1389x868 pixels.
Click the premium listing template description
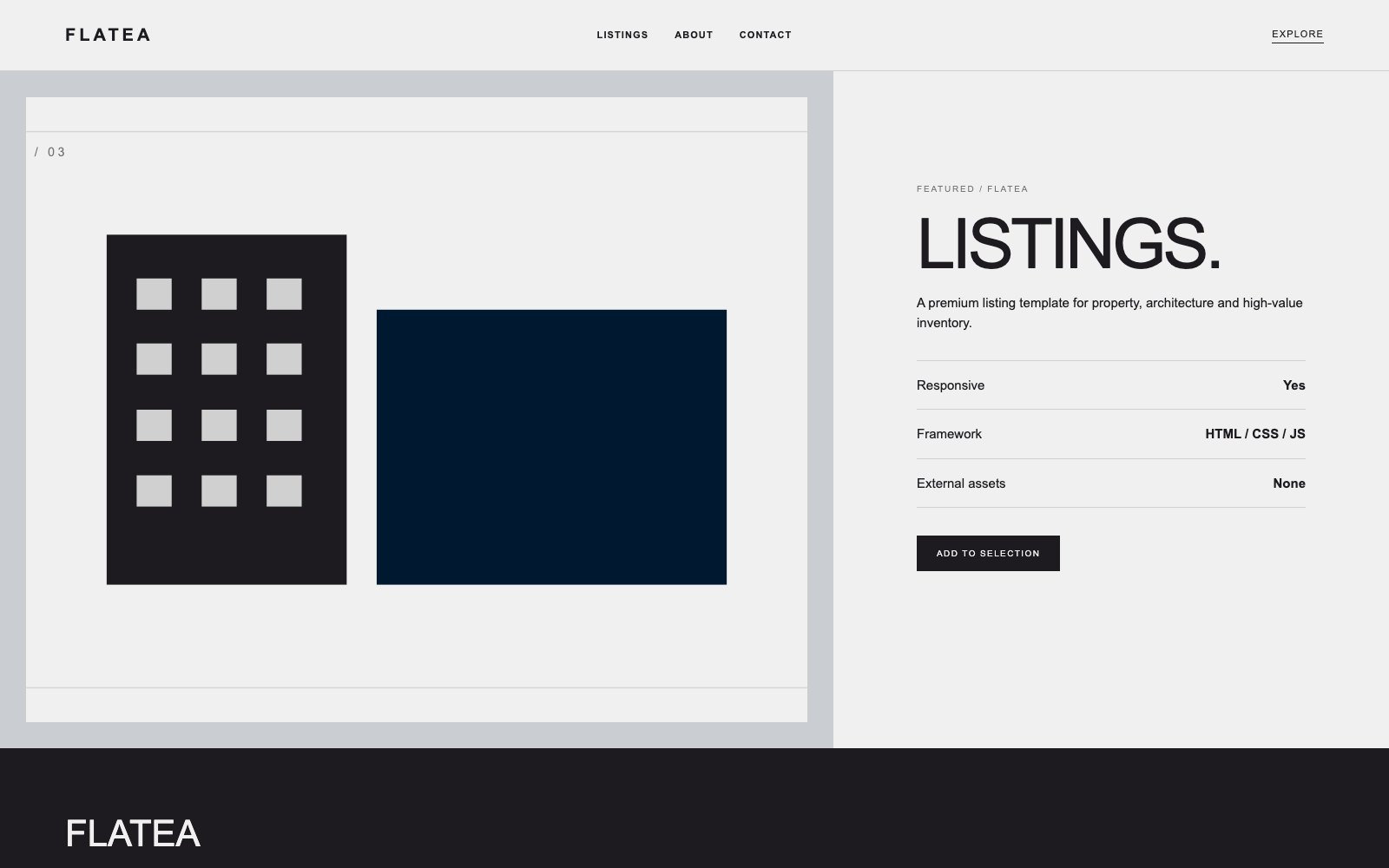click(x=1109, y=312)
